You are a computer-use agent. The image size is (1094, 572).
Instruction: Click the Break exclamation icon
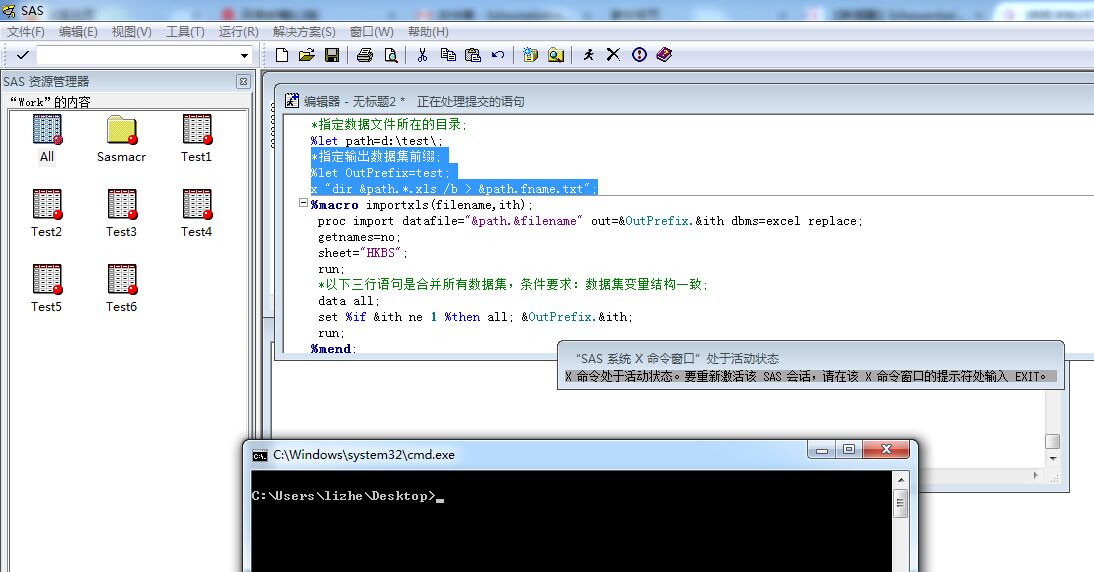[639, 55]
